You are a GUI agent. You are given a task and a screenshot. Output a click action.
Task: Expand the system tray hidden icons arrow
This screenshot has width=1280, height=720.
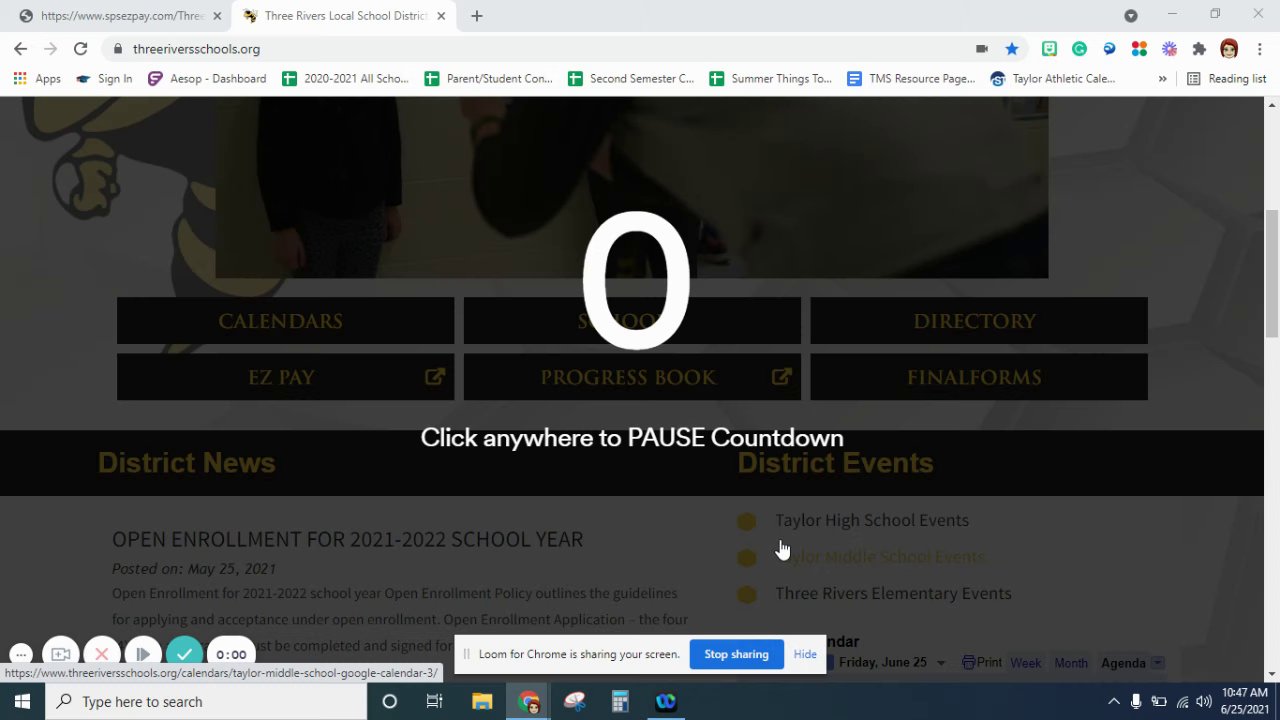click(x=1113, y=702)
